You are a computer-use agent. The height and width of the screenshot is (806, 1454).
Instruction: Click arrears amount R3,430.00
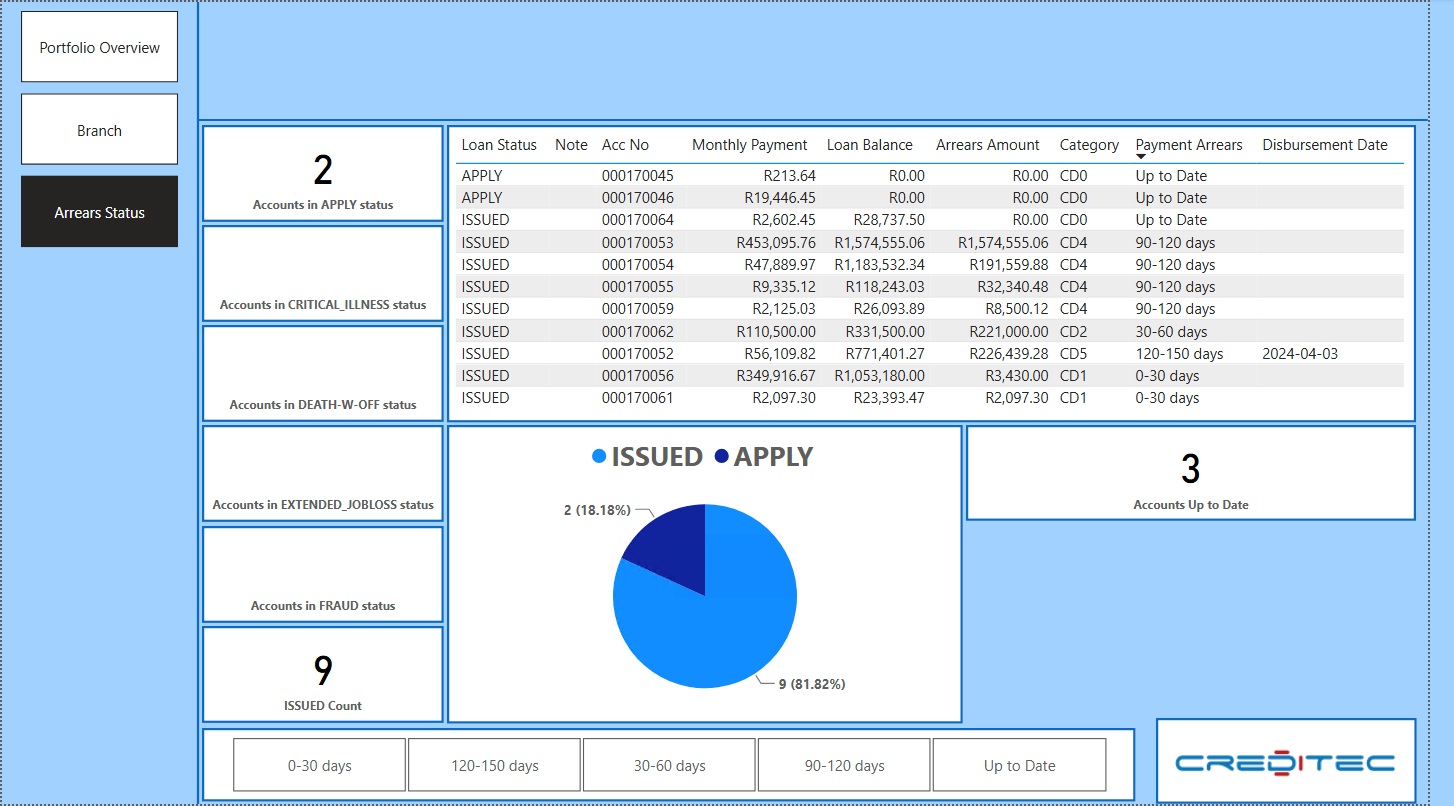[x=1017, y=376]
